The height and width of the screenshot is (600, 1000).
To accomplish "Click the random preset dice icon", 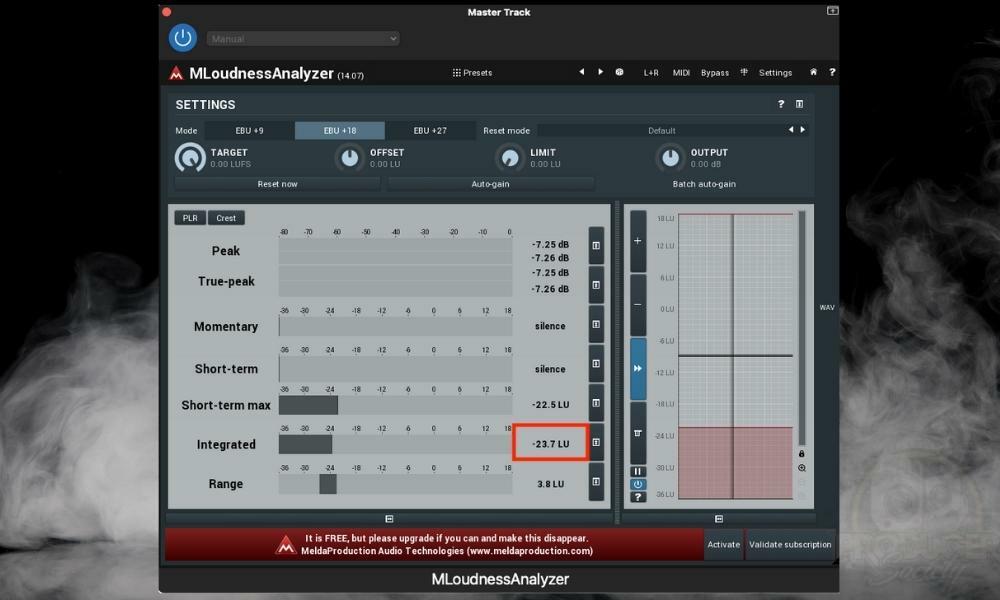I will [x=619, y=72].
